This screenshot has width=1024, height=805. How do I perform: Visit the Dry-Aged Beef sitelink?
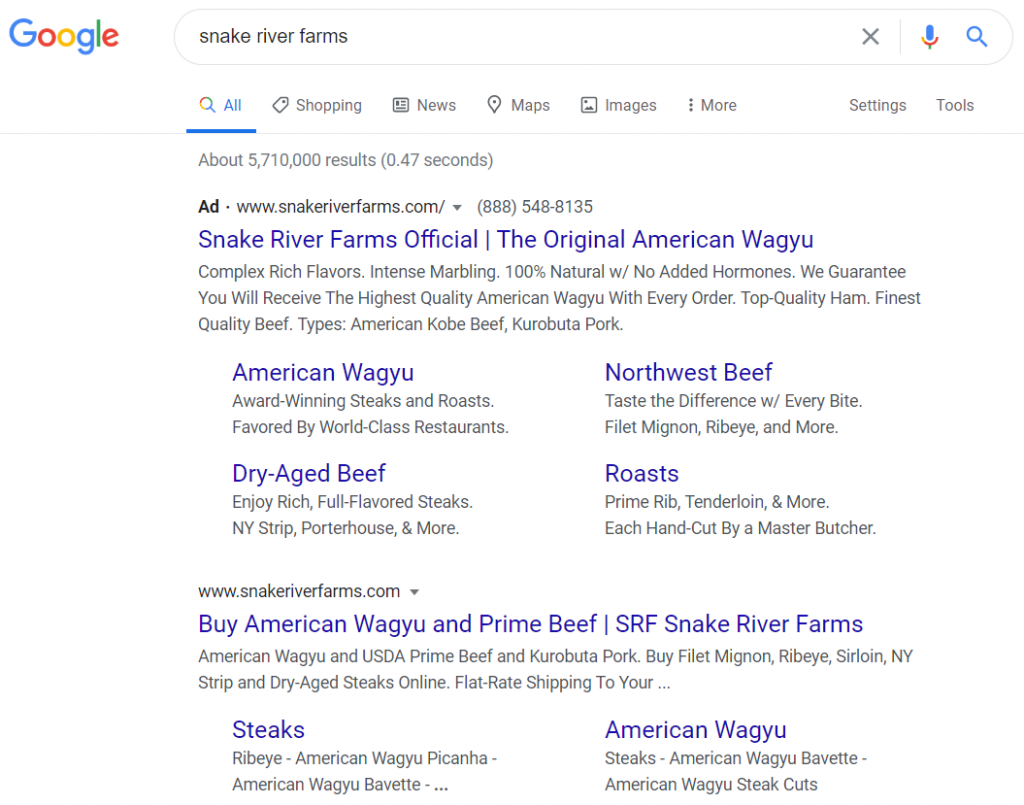coord(309,473)
